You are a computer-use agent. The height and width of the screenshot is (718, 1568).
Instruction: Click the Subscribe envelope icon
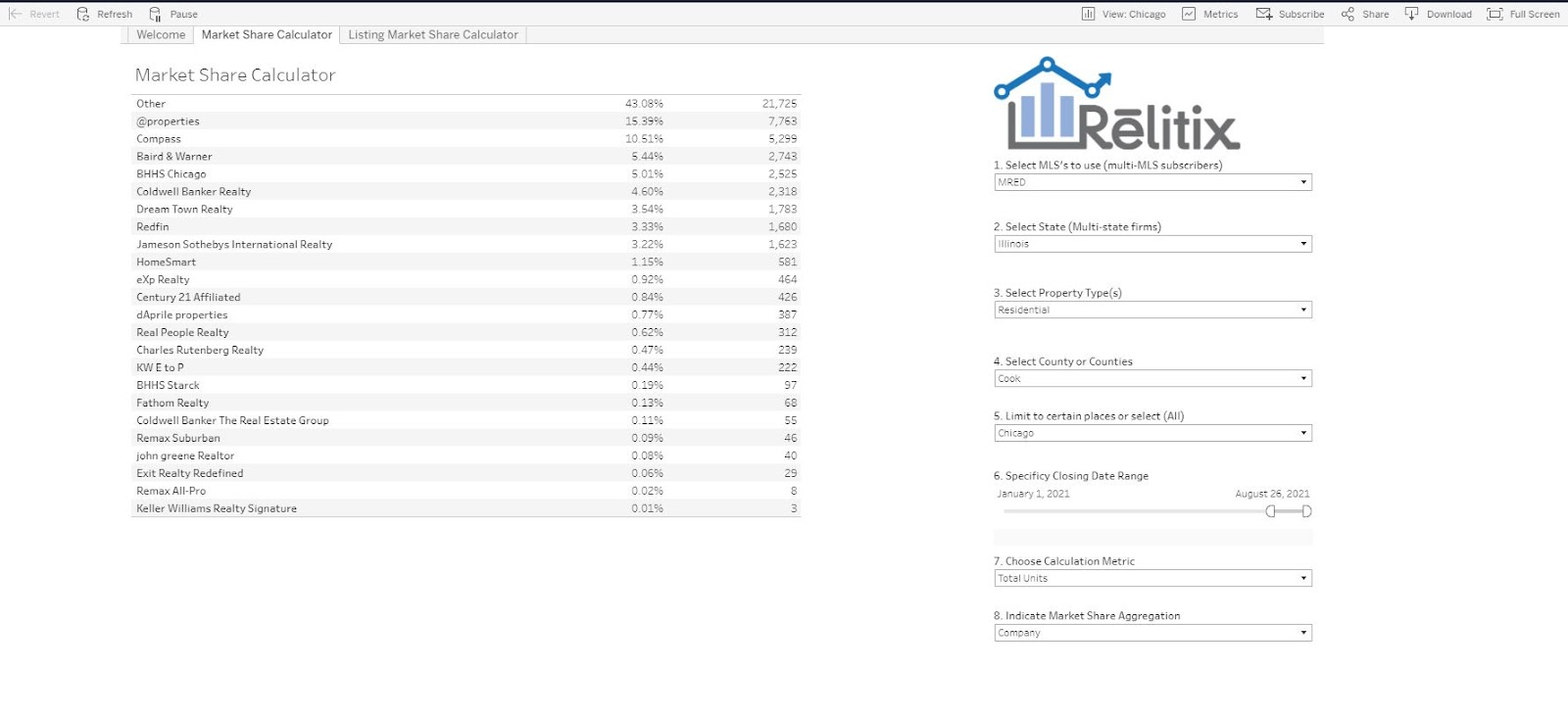click(1264, 14)
